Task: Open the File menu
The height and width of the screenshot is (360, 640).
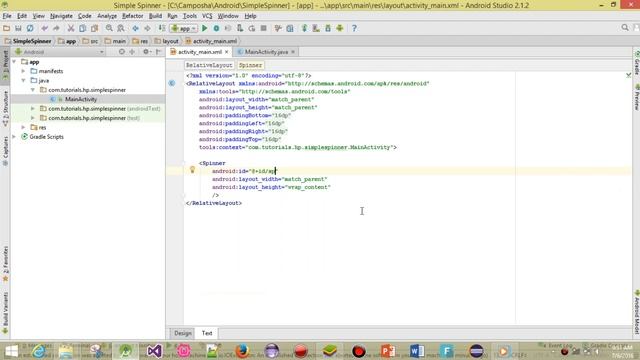Action: coord(7,16)
